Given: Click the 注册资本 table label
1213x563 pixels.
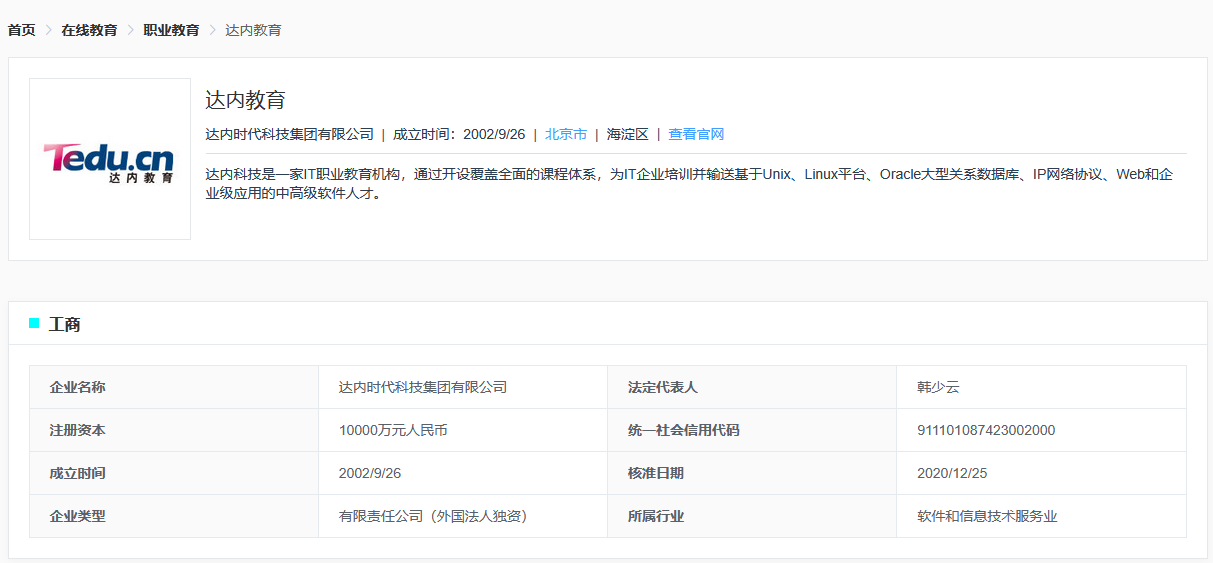Looking at the screenshot, I should (x=78, y=430).
